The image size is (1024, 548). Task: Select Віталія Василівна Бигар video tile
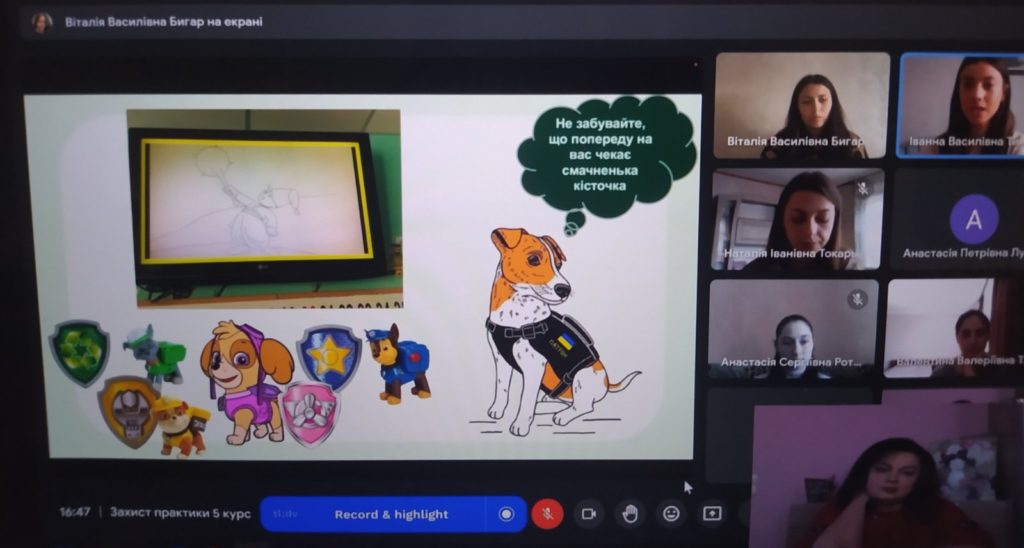(x=801, y=106)
